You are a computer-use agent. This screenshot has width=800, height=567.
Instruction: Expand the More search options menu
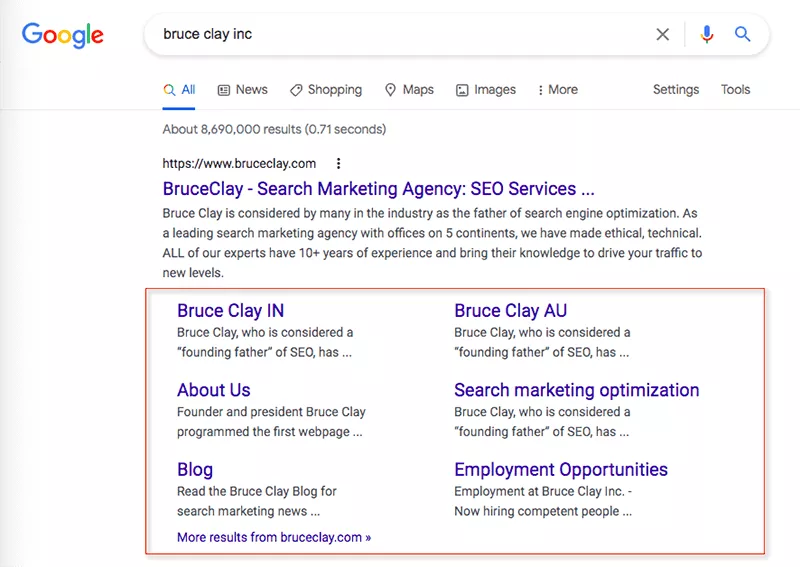point(557,90)
